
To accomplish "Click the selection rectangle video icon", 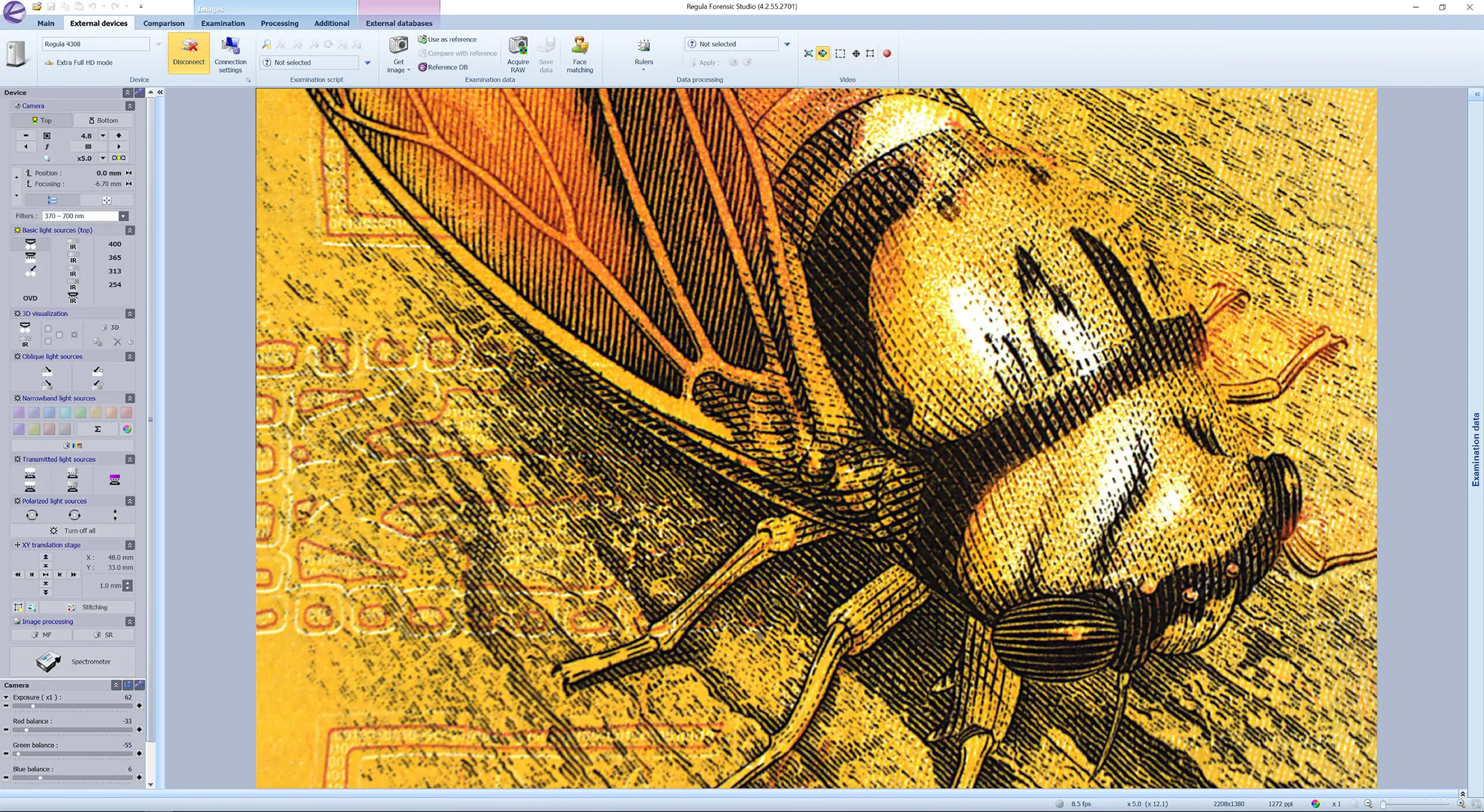I will pyautogui.click(x=840, y=54).
